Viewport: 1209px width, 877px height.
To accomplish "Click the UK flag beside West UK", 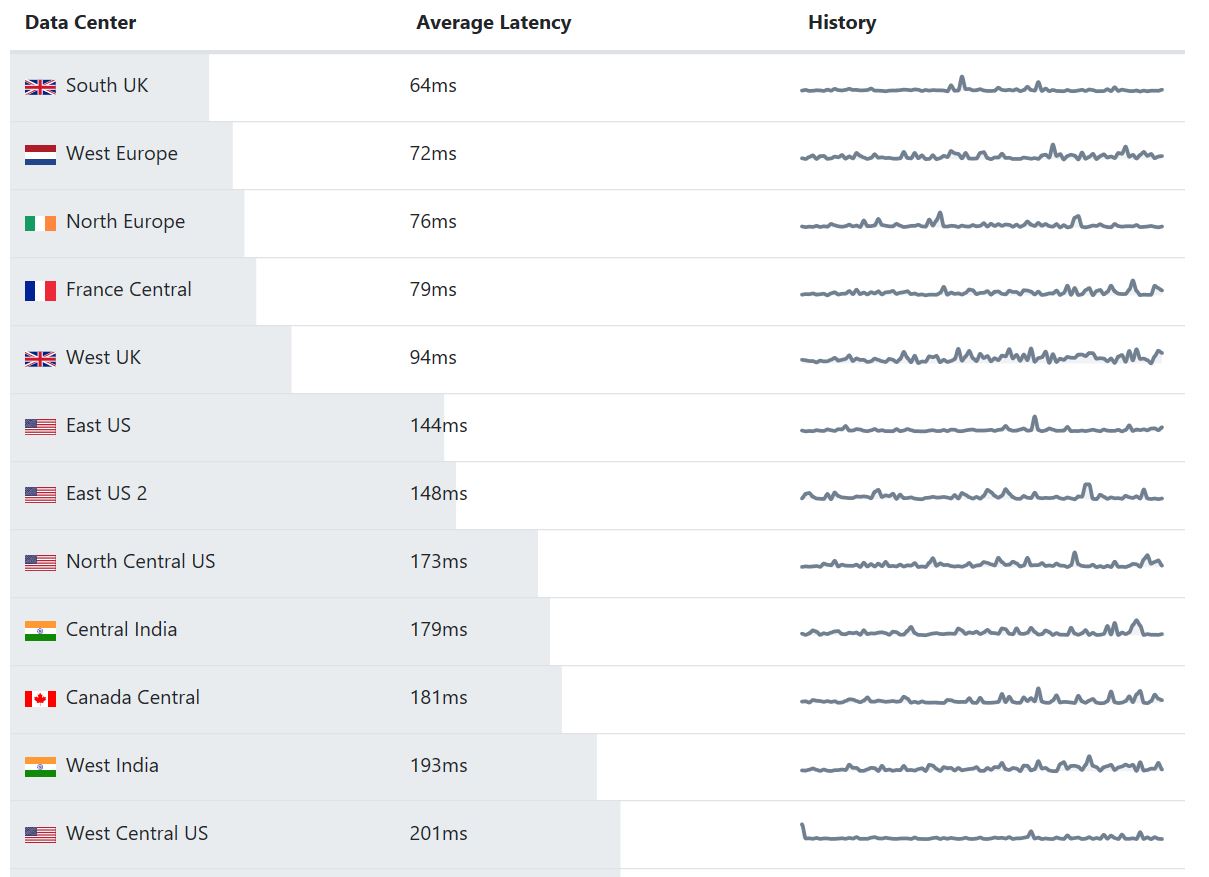I will click(40, 359).
